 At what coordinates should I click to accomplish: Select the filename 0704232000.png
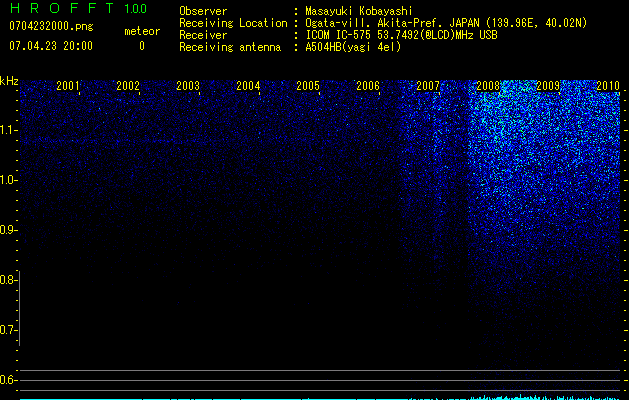click(51, 26)
